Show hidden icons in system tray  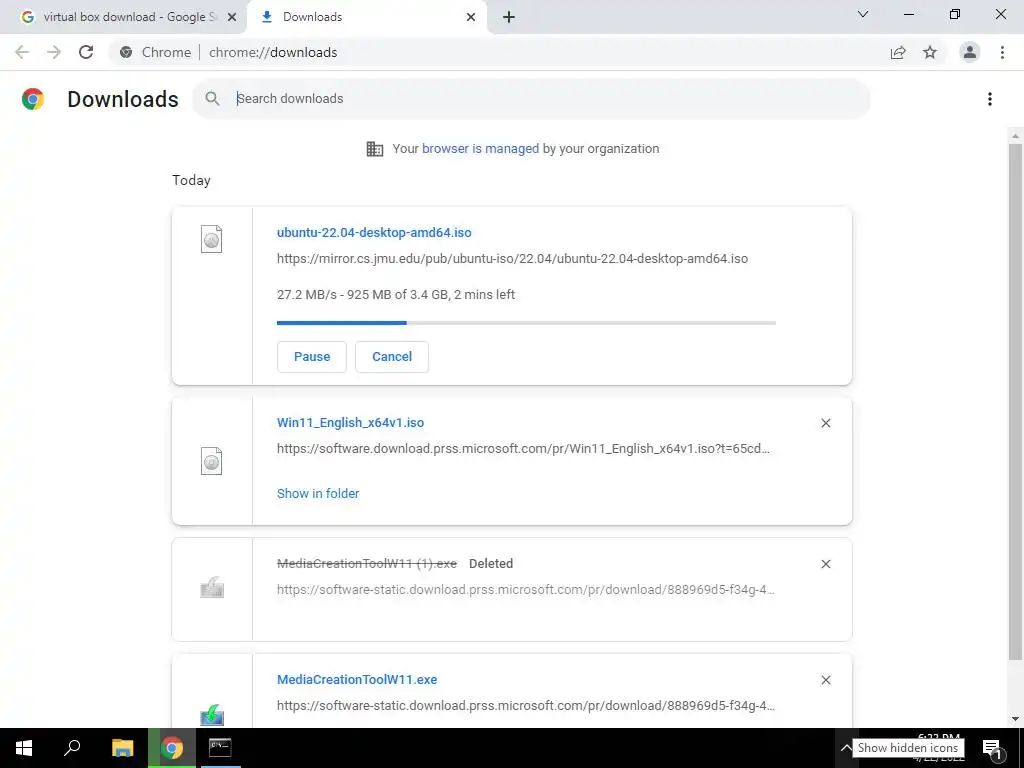(845, 748)
